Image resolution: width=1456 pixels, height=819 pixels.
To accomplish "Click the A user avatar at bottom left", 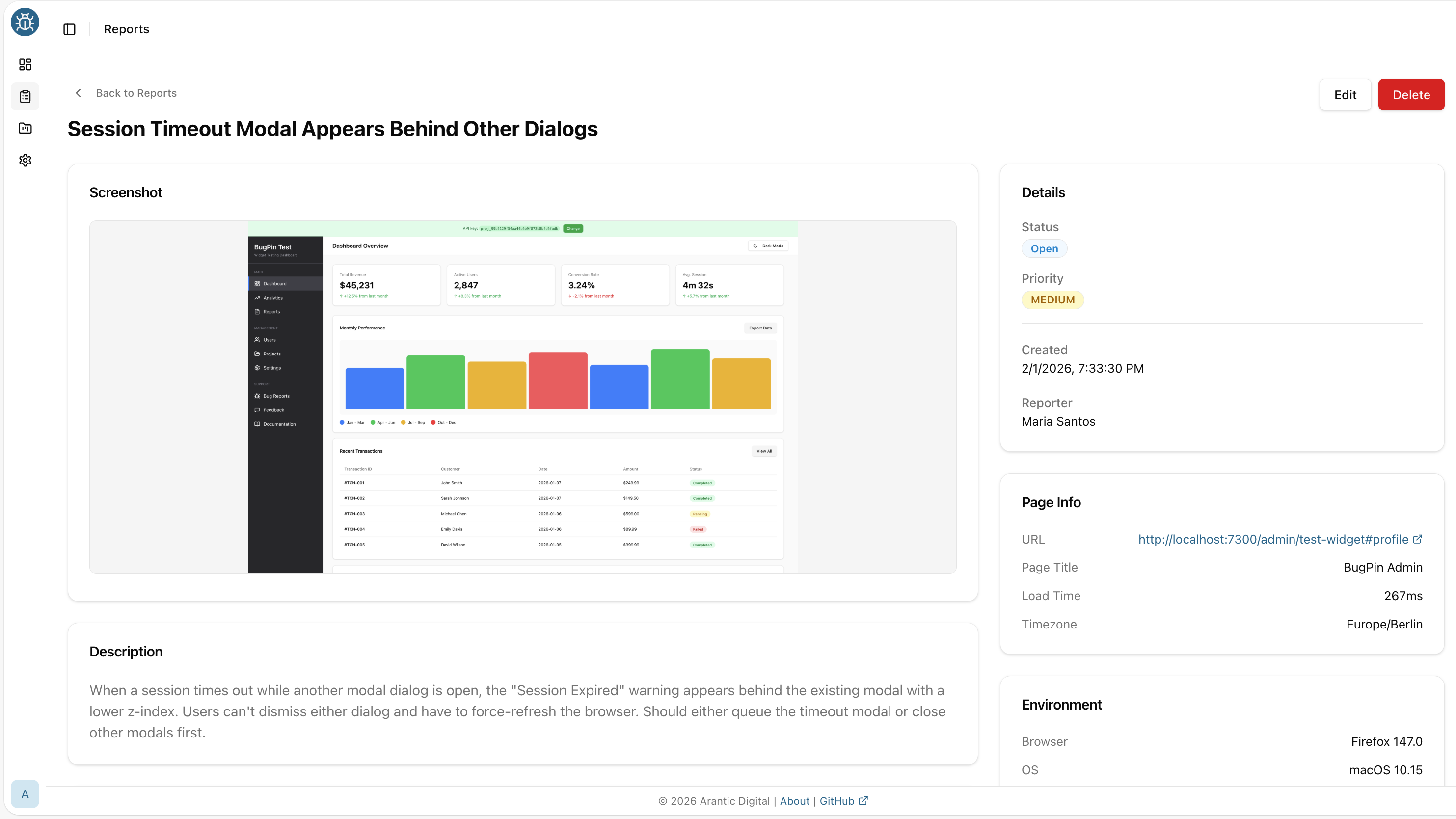I will coord(25,793).
